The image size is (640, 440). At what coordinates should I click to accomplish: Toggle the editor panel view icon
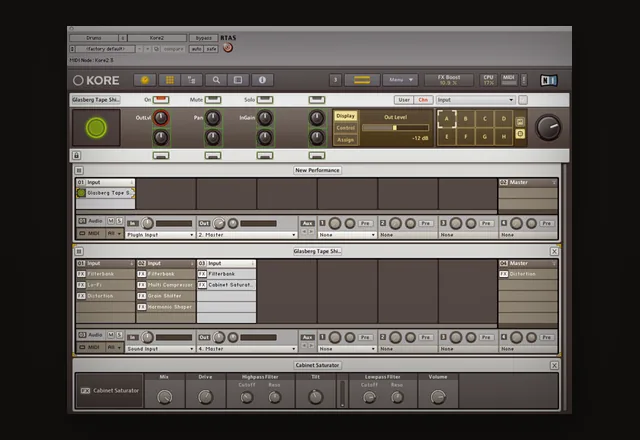coord(238,80)
